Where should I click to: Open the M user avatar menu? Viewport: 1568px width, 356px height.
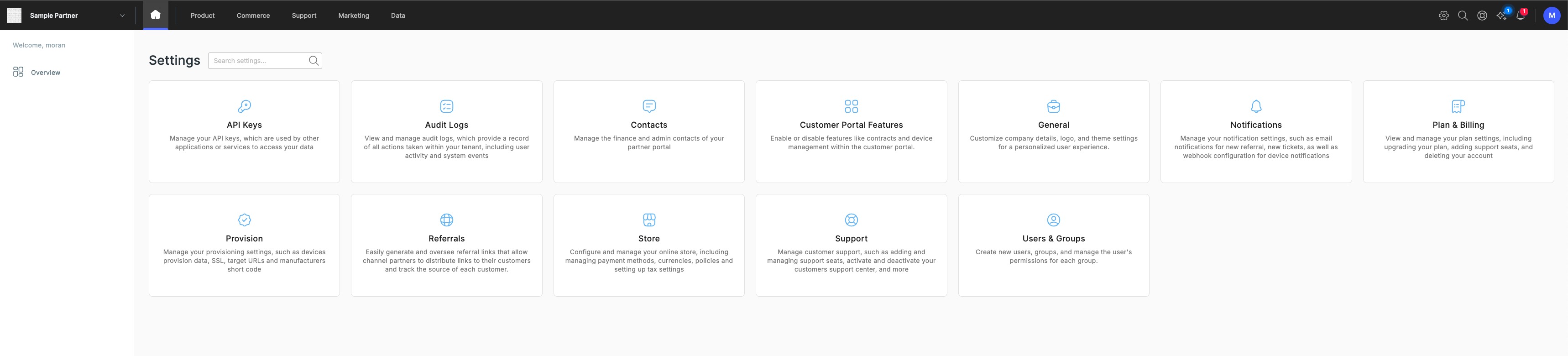click(x=1552, y=16)
